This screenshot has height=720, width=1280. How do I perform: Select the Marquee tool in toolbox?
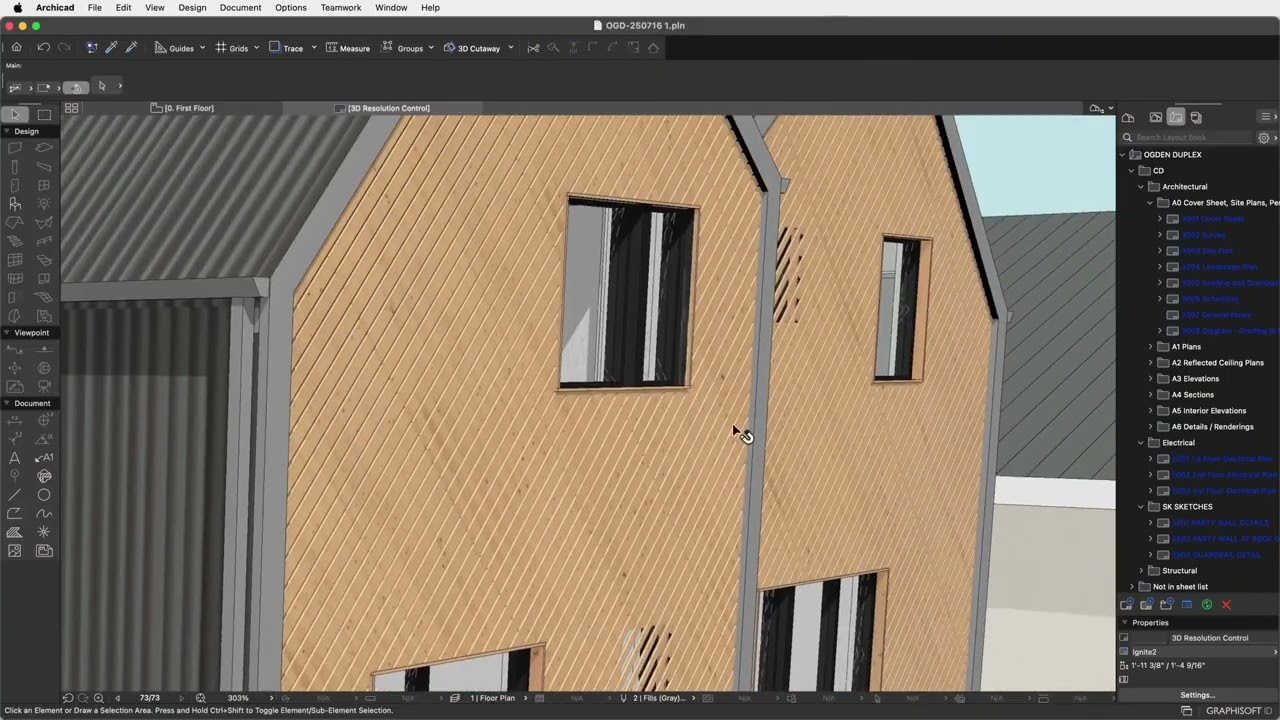(x=44, y=115)
